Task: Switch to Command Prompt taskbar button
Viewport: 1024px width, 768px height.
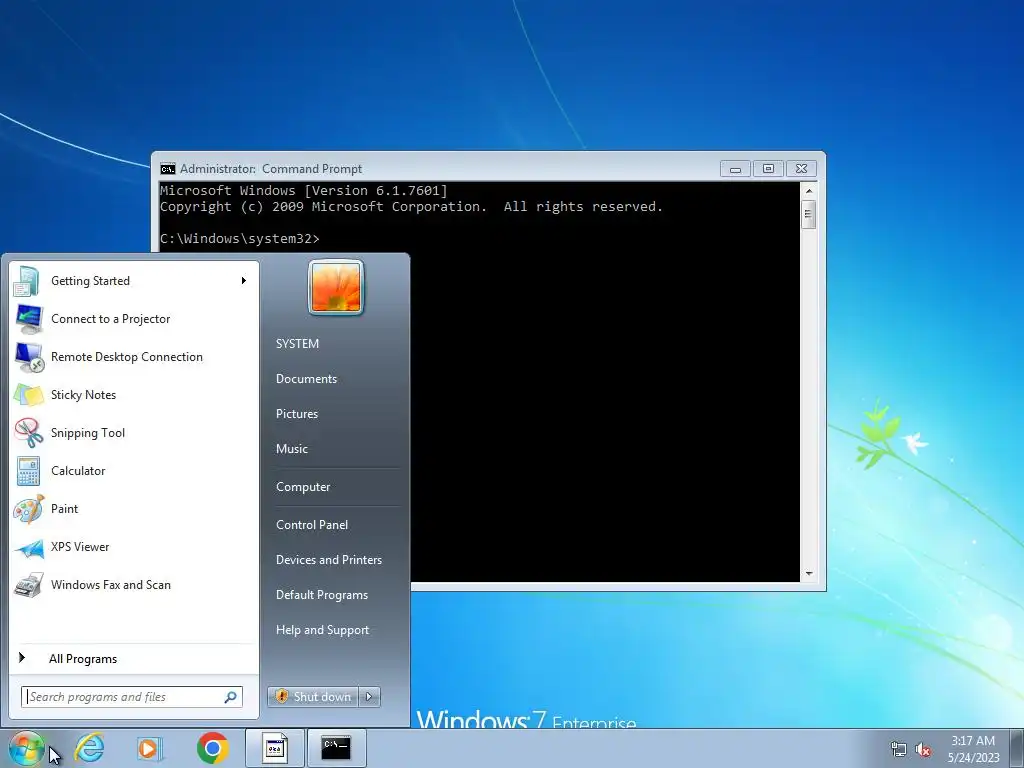Action: click(x=336, y=748)
